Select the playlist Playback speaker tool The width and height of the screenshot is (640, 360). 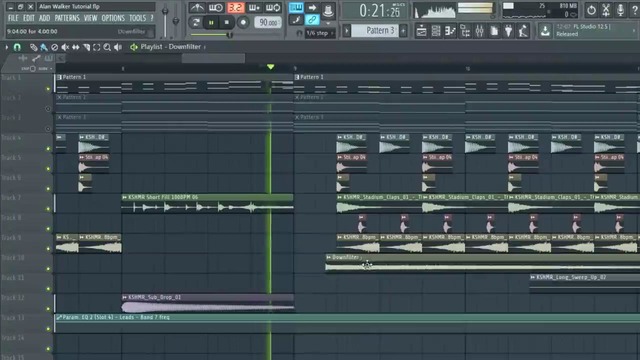pos(118,47)
